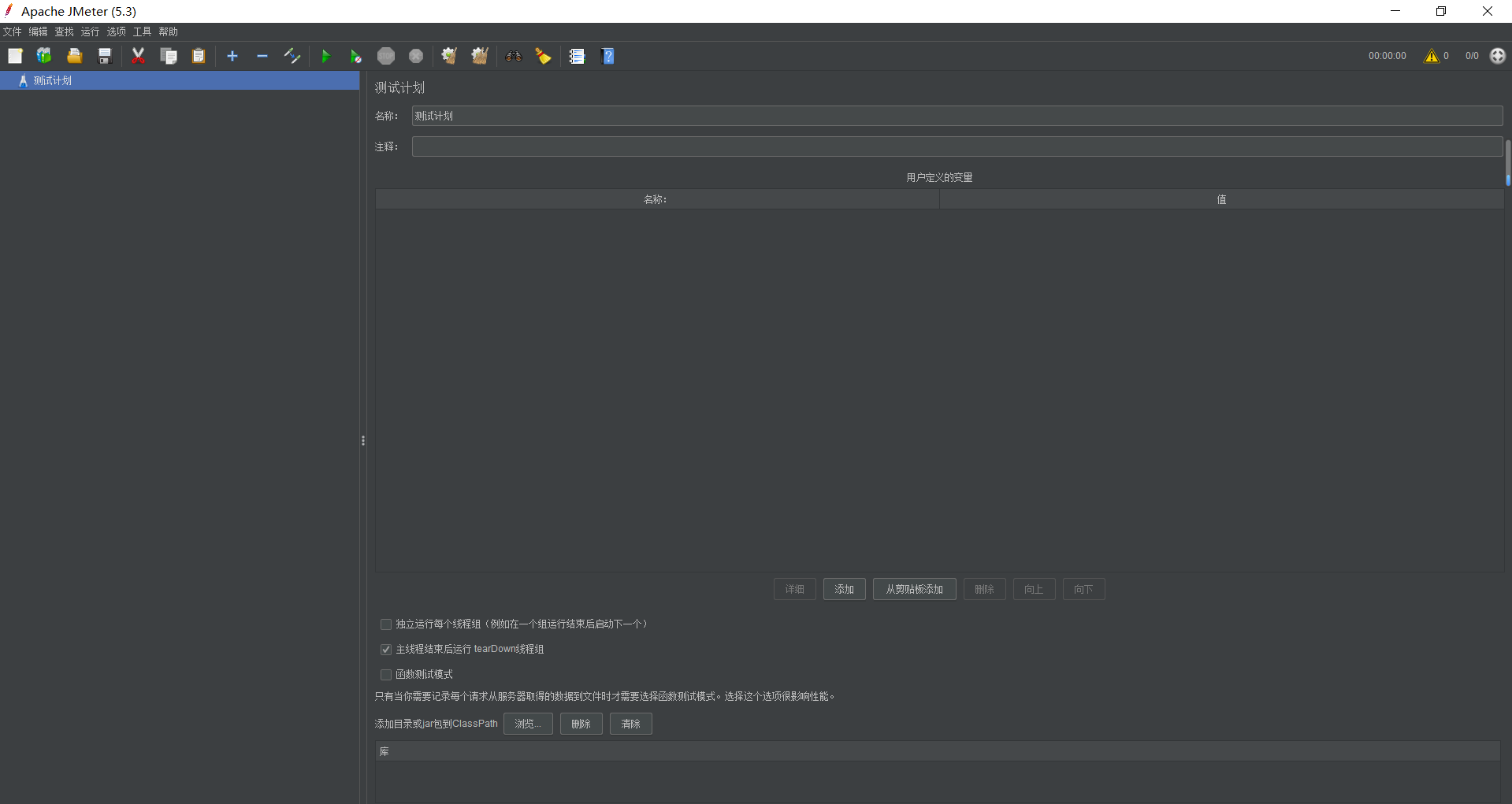Open the 文件 menu
The image size is (1512, 804).
click(x=12, y=31)
